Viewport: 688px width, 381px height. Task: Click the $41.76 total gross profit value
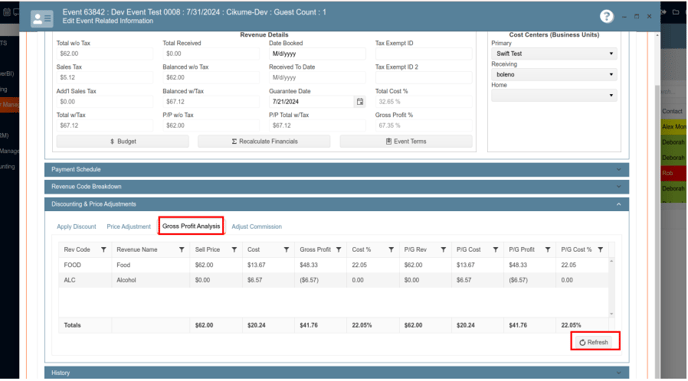308,325
